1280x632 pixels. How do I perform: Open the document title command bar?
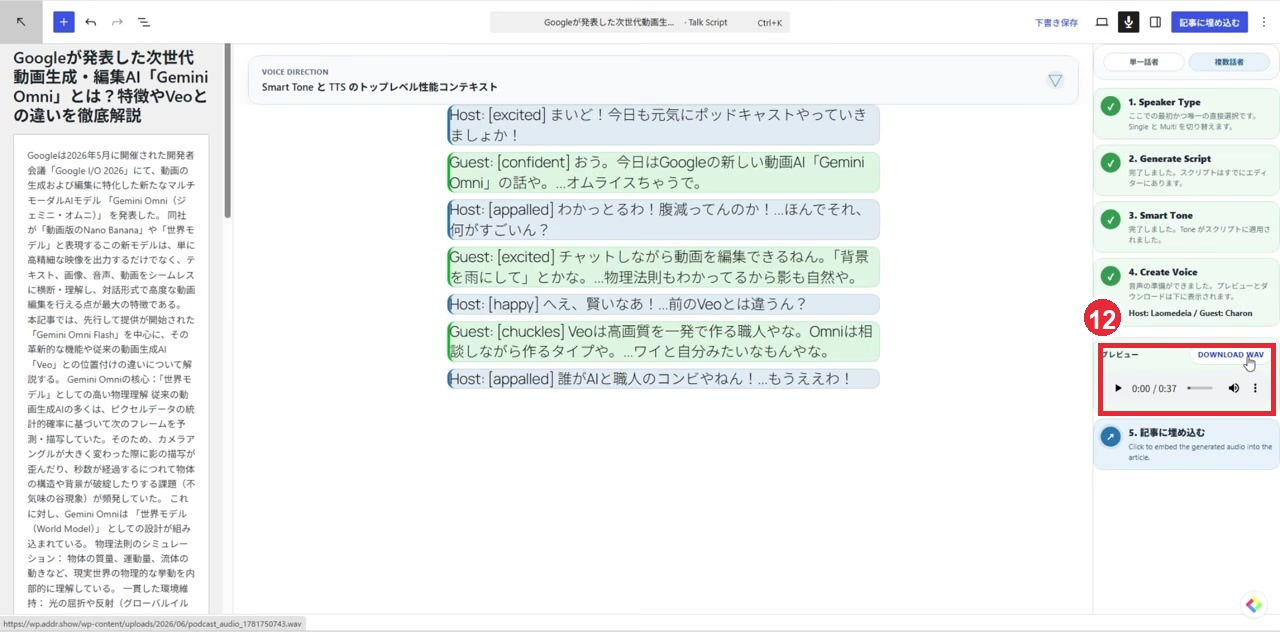640,22
